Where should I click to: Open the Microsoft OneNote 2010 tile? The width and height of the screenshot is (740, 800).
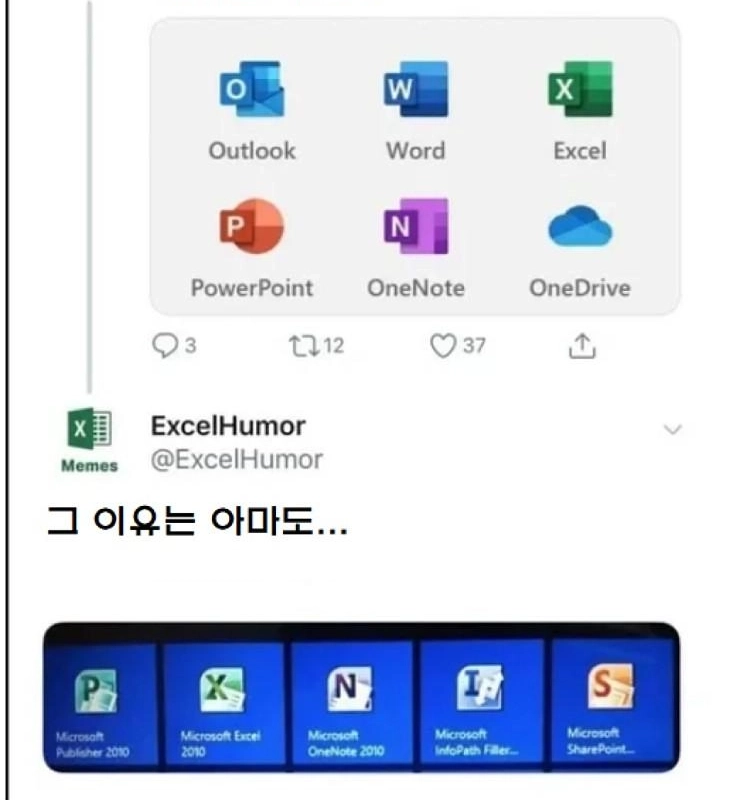tap(352, 704)
